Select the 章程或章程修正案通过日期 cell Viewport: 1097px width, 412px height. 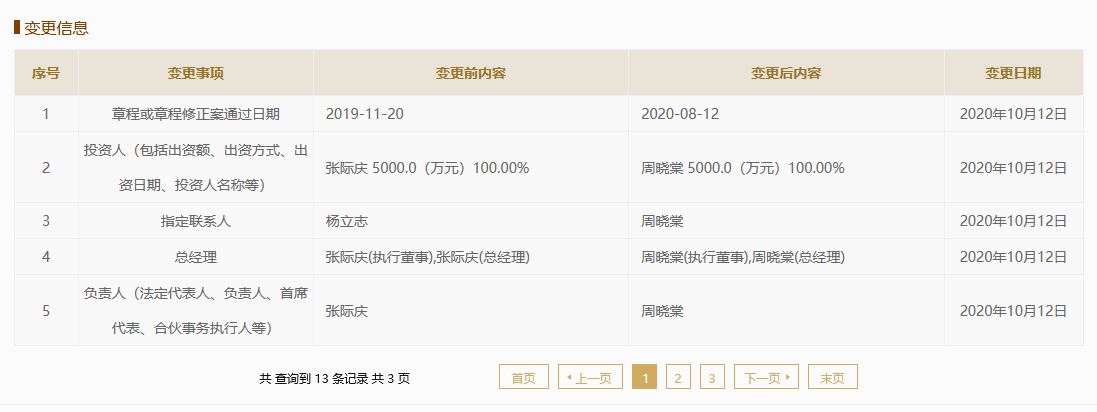click(196, 114)
